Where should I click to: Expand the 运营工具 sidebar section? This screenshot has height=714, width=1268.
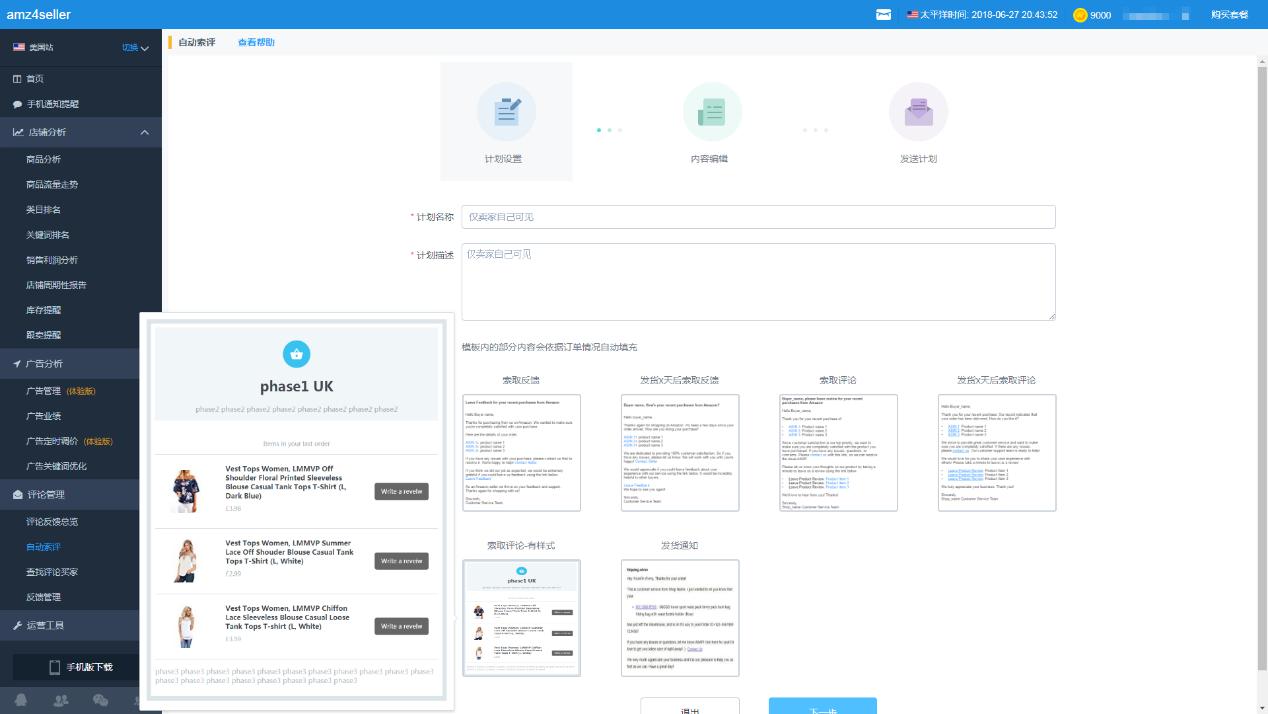coord(80,625)
